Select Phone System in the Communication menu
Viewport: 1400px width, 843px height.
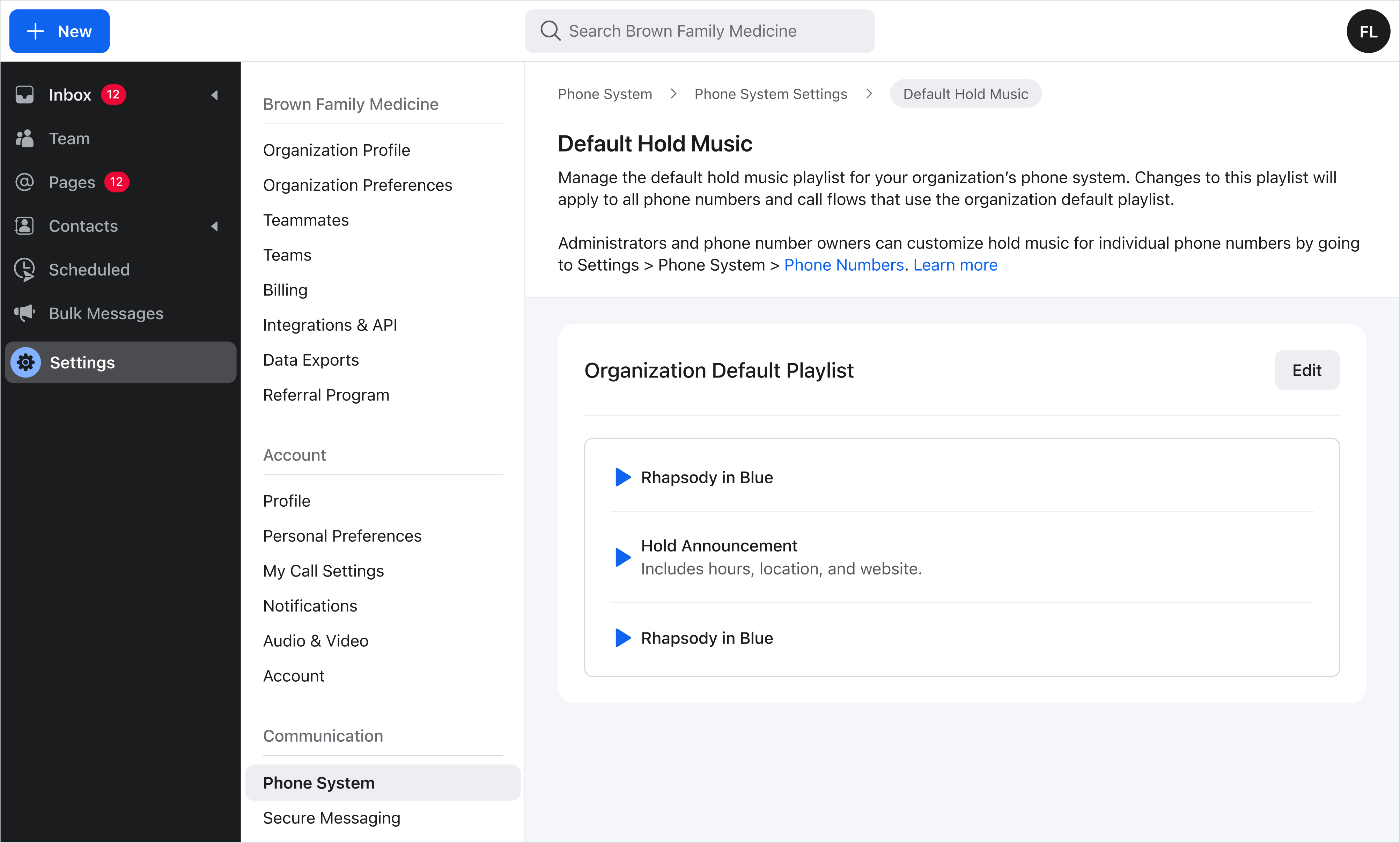coord(319,782)
